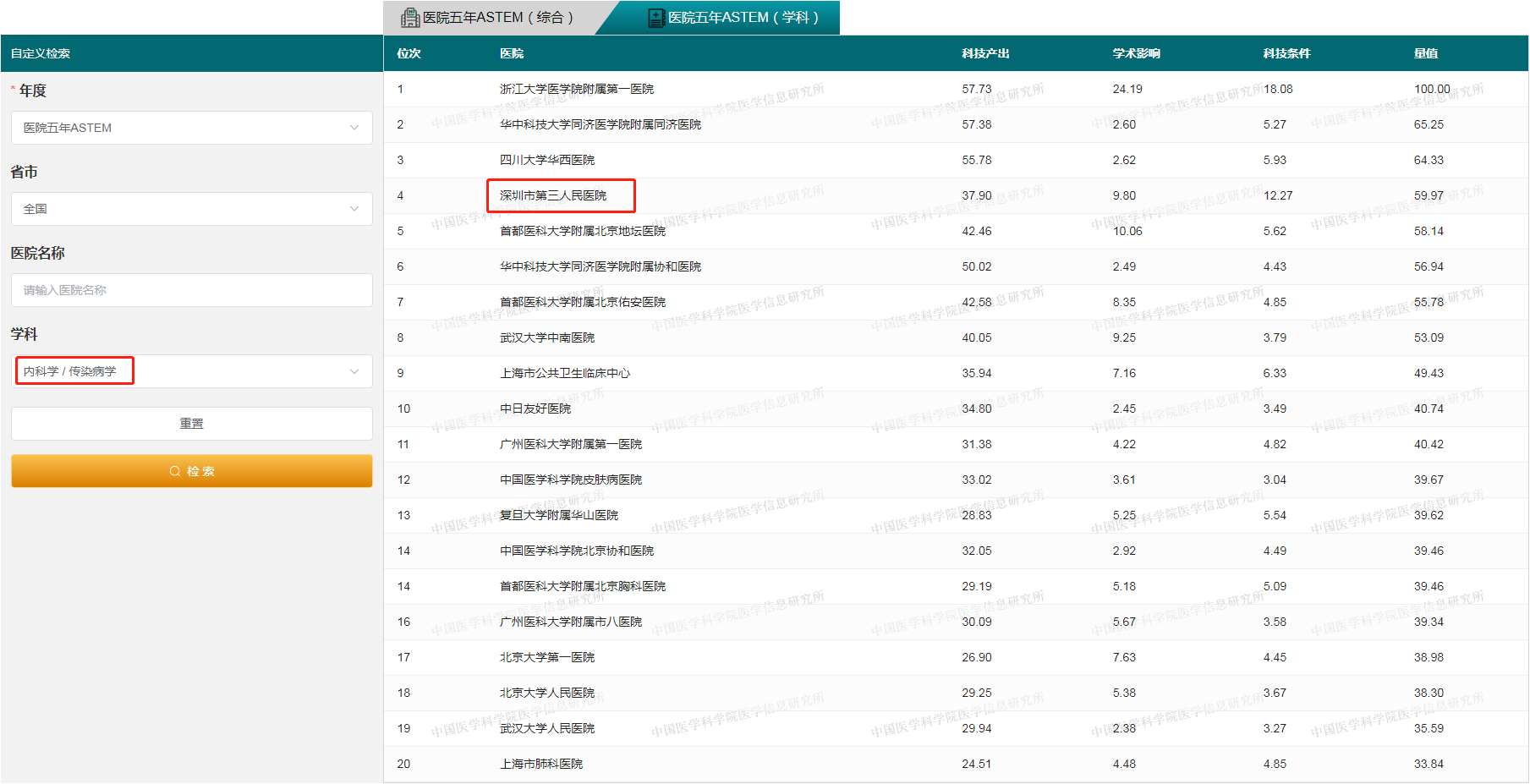The height and width of the screenshot is (784, 1530).
Task: Expand the 省市 dropdown set to 全国
Action: [x=191, y=209]
